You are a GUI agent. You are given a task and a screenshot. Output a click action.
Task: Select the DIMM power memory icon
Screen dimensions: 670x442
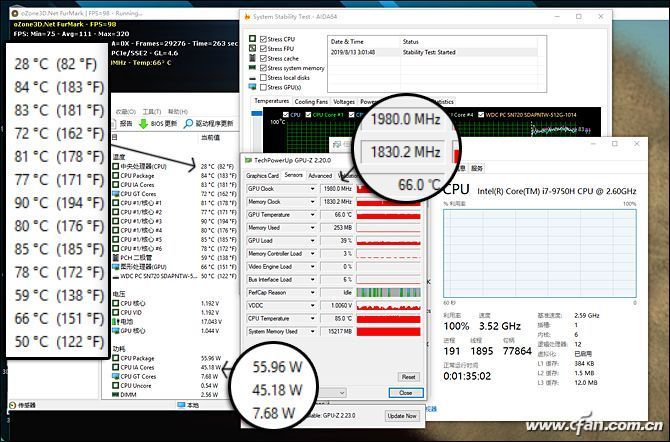pyautogui.click(x=115, y=395)
